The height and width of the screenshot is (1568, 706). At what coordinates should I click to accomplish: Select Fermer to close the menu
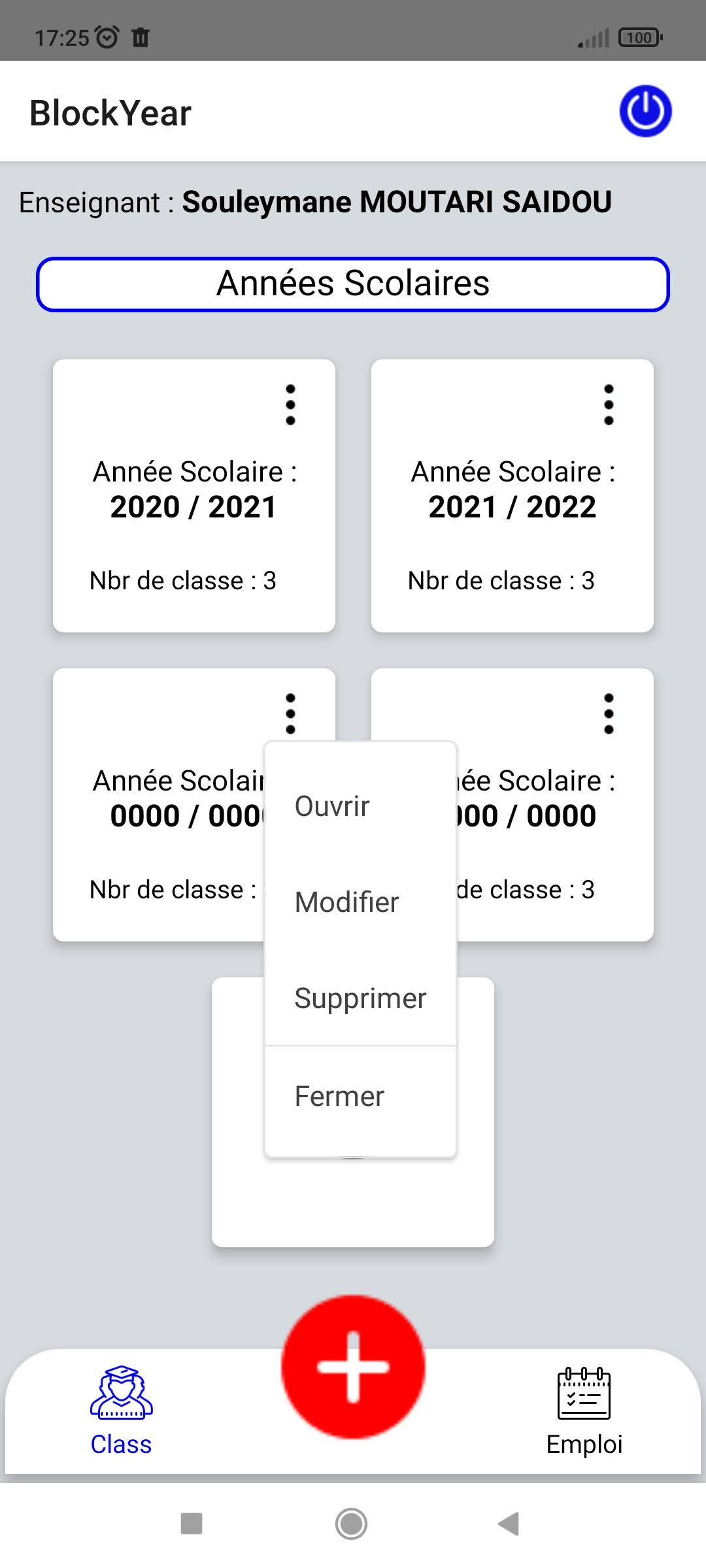[339, 1096]
